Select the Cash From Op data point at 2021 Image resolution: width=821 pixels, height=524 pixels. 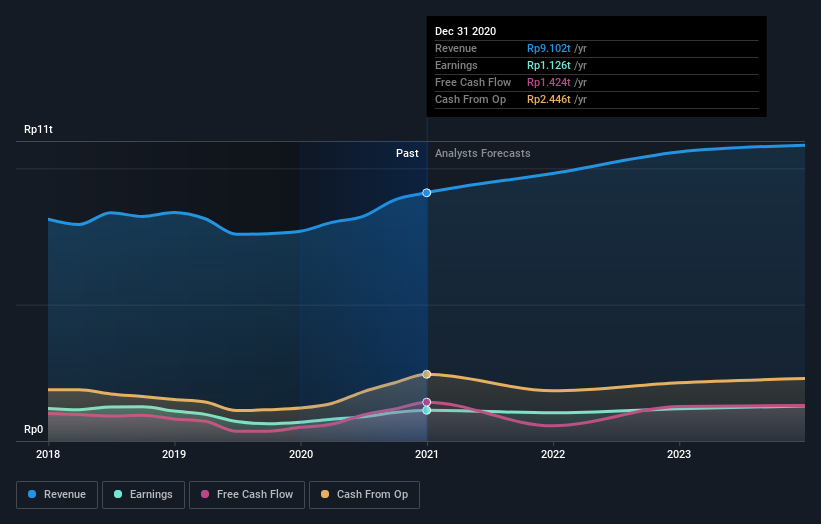(x=427, y=374)
